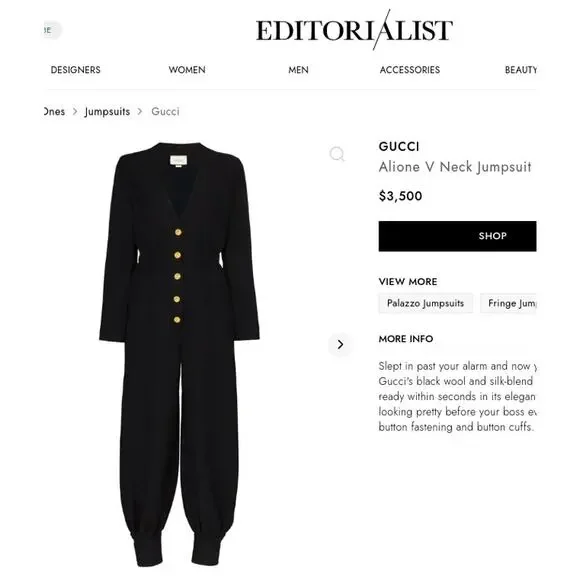Open the Accessories menu

[409, 70]
